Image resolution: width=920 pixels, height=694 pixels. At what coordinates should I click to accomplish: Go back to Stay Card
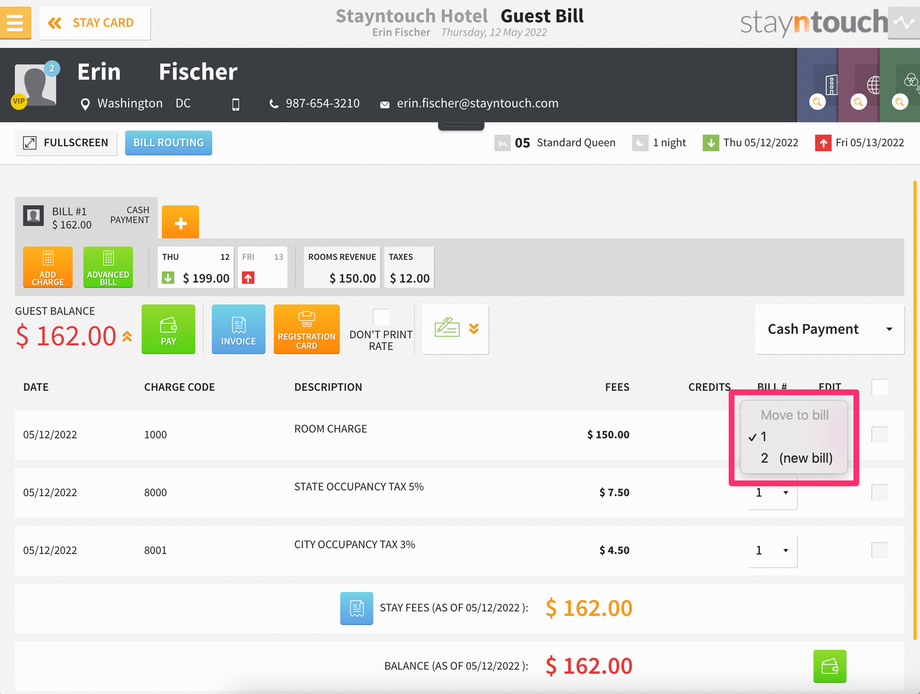[94, 23]
